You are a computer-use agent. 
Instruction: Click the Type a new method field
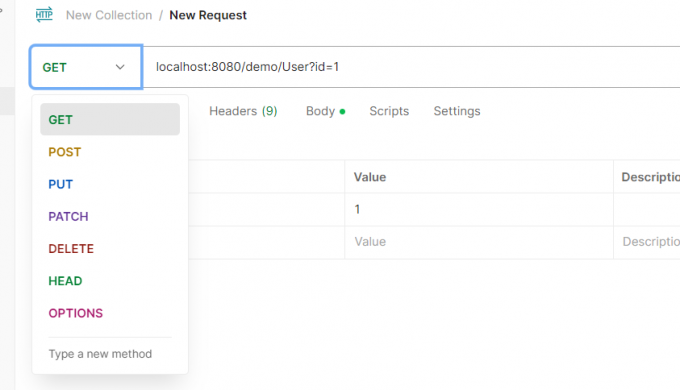[110, 354]
